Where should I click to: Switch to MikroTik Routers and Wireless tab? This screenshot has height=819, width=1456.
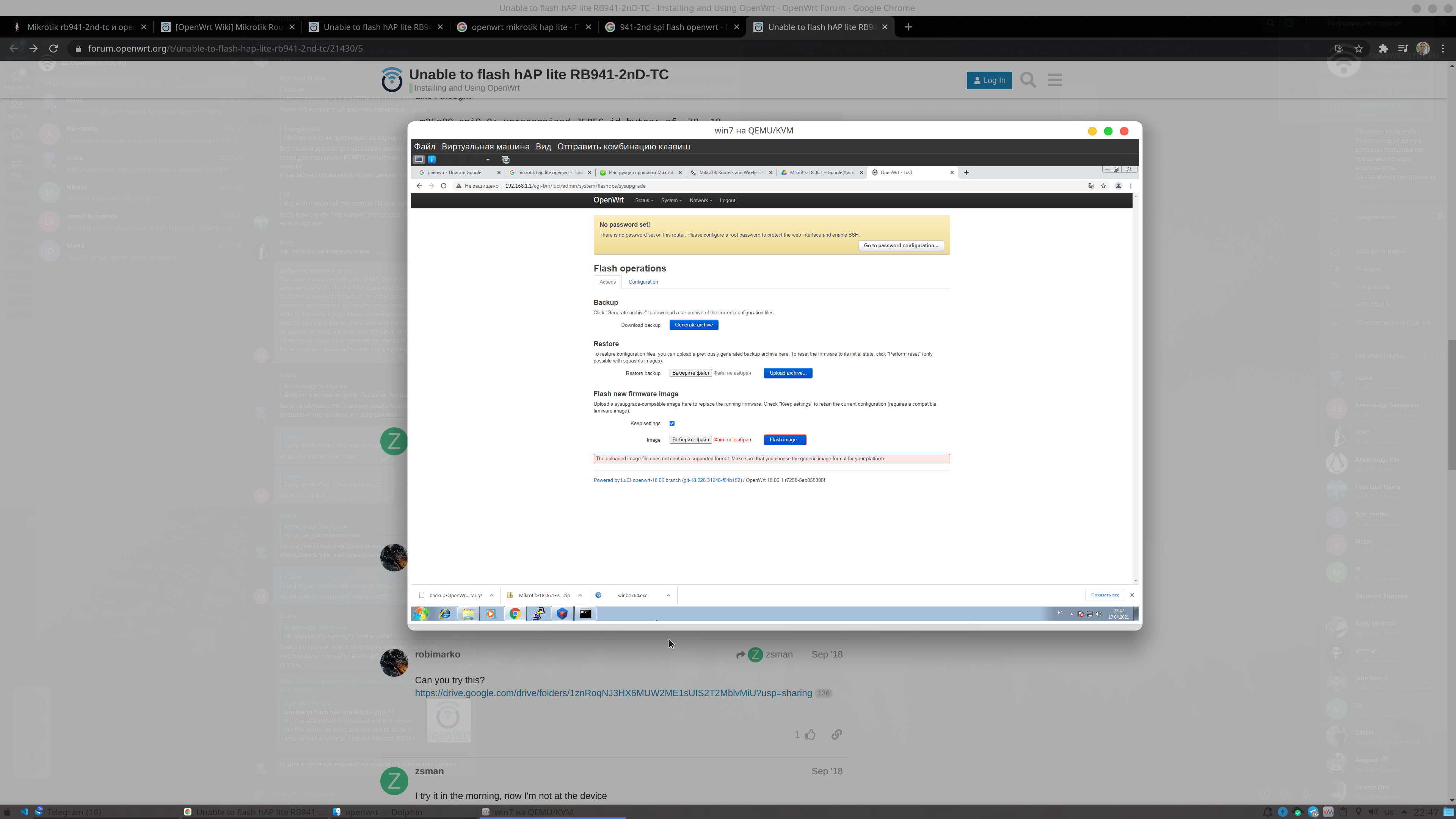point(730,173)
